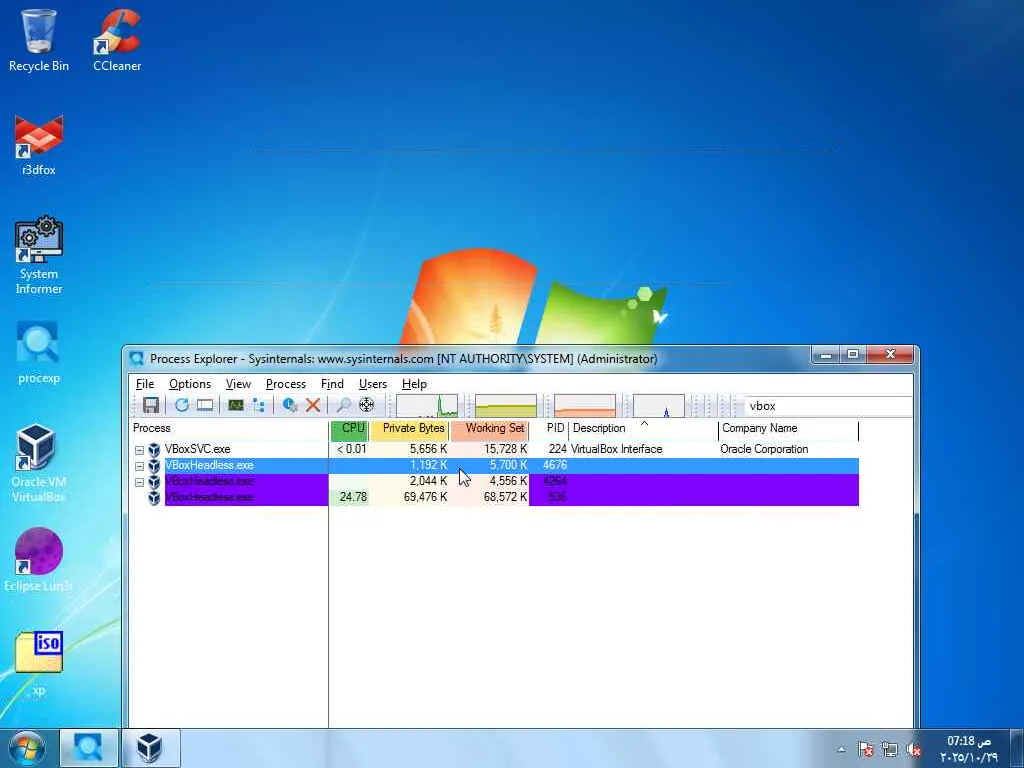
Task: Select the Find Window's Process target icon
Action: tap(366, 406)
